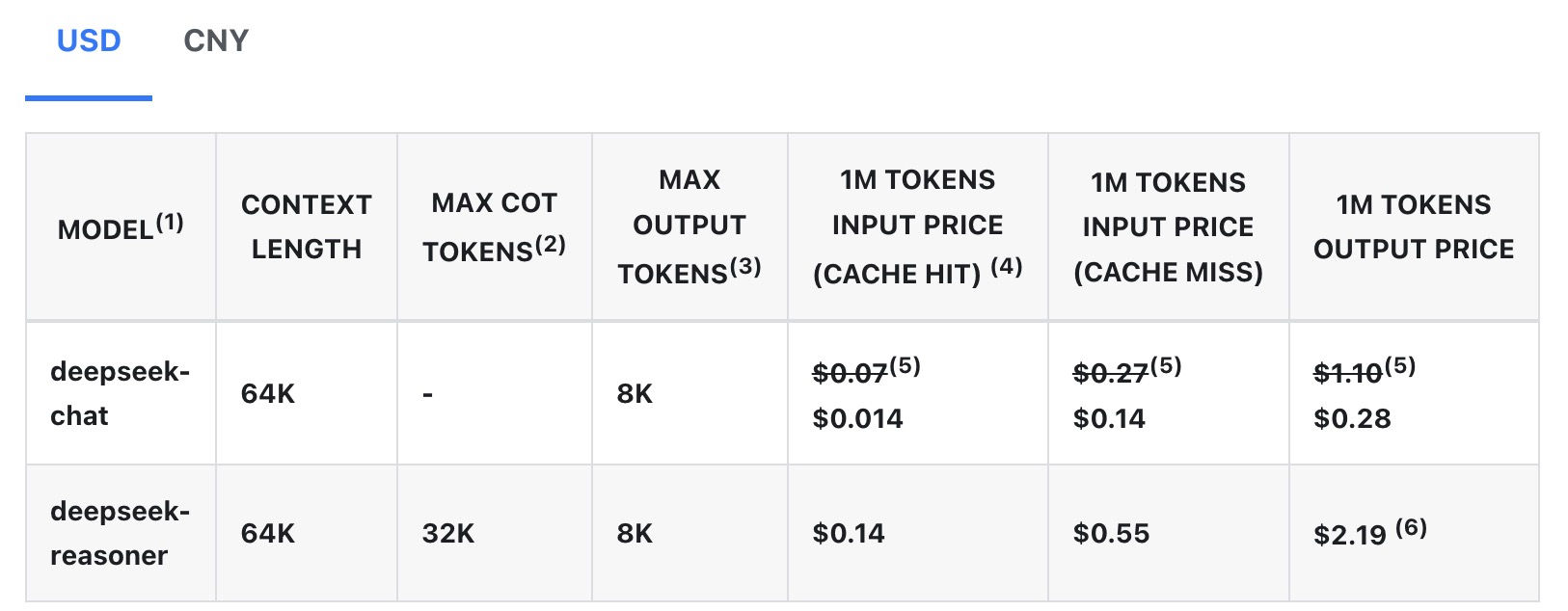Select the deepseek-chat model name cell
This screenshot has height=611, width=1568.
click(121, 393)
